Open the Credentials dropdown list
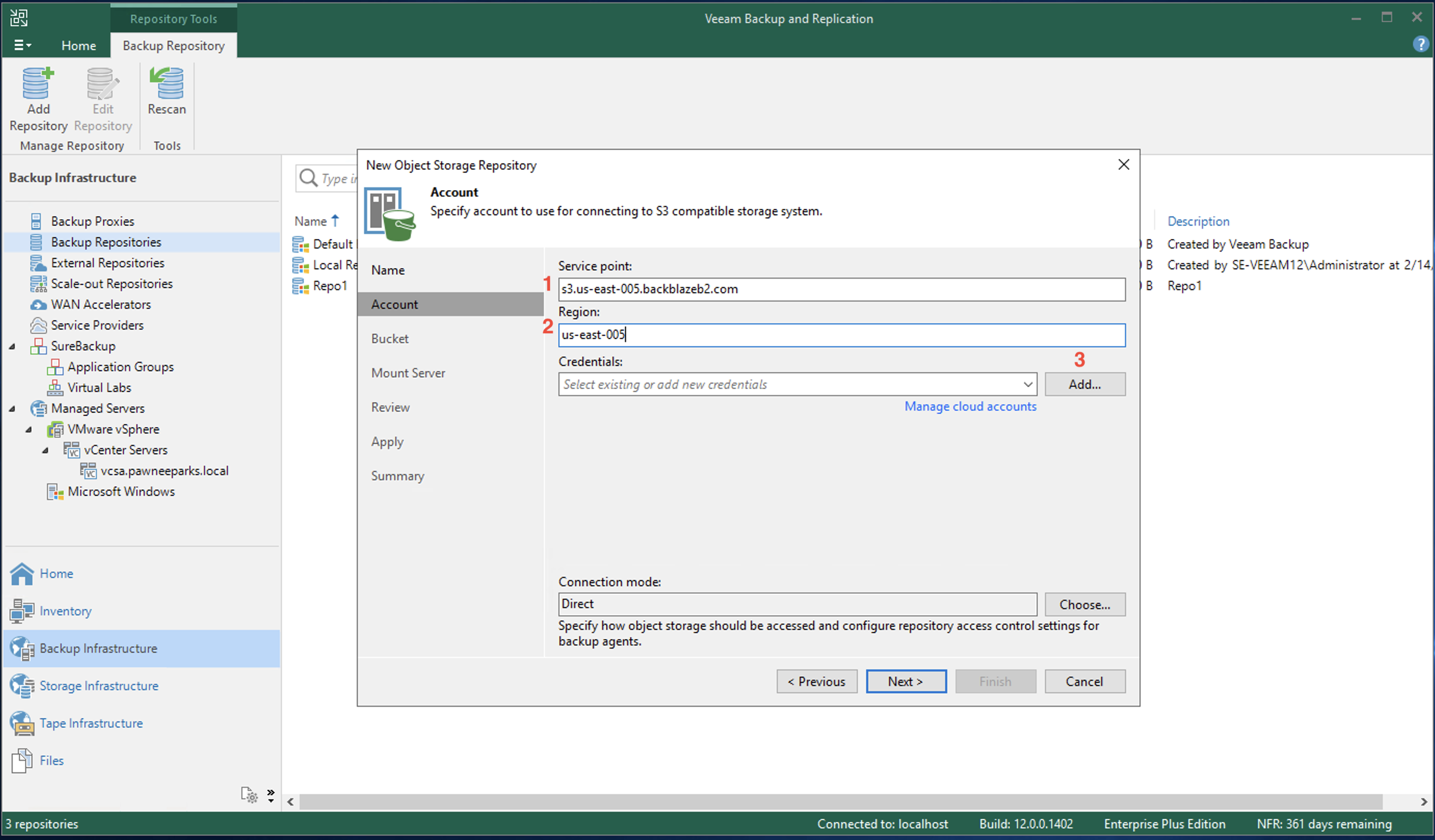Screen dimensions: 1435x840 coord(1027,385)
